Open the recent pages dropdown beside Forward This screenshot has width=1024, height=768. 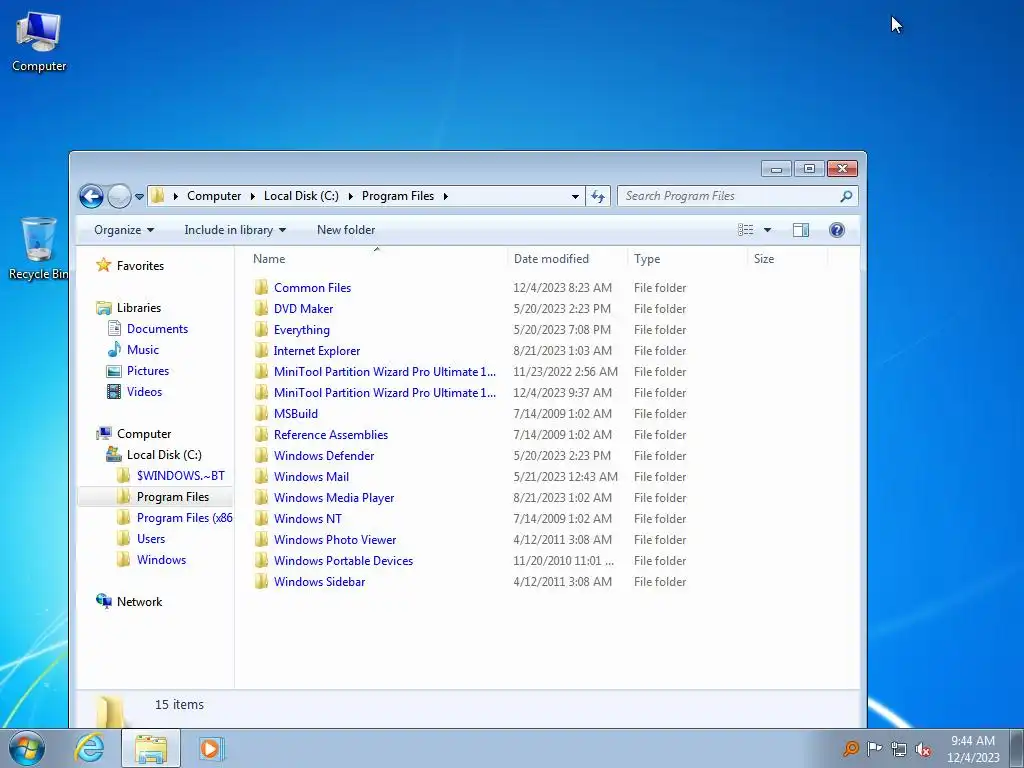pos(139,196)
